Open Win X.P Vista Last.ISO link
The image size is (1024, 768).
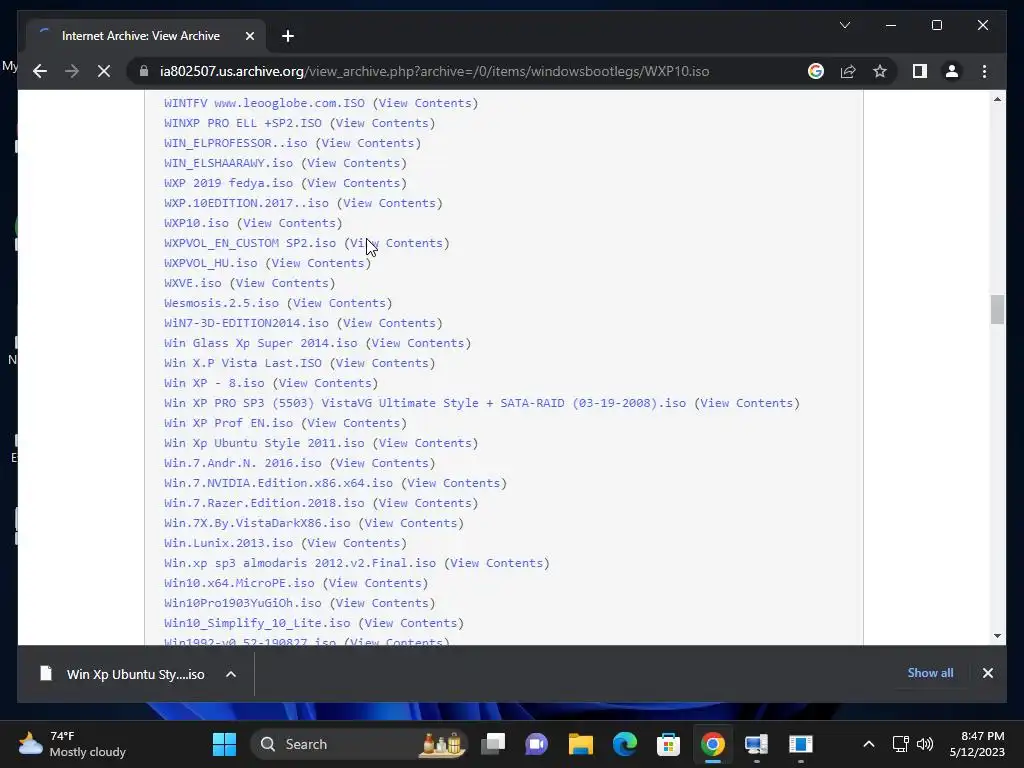pyautogui.click(x=243, y=363)
